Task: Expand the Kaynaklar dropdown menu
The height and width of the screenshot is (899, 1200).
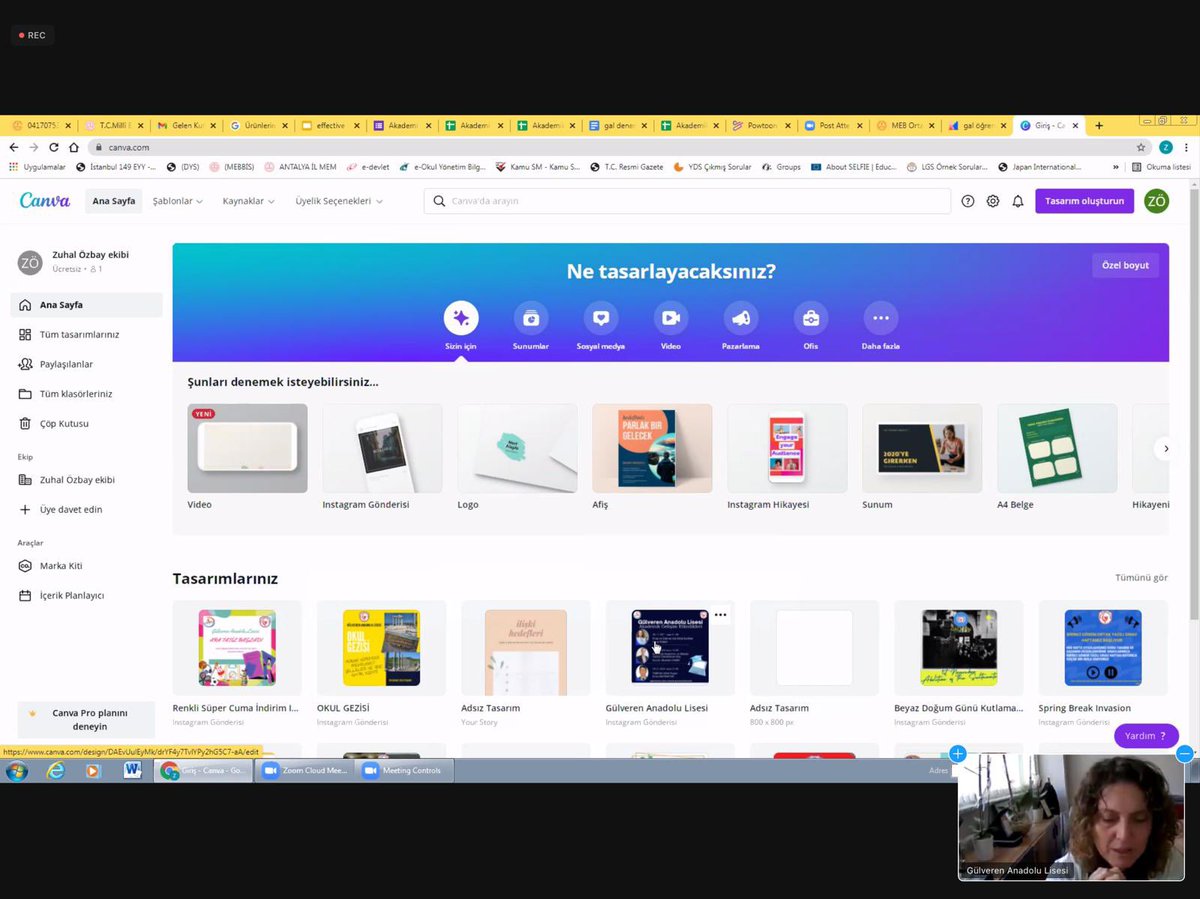Action: click(249, 201)
